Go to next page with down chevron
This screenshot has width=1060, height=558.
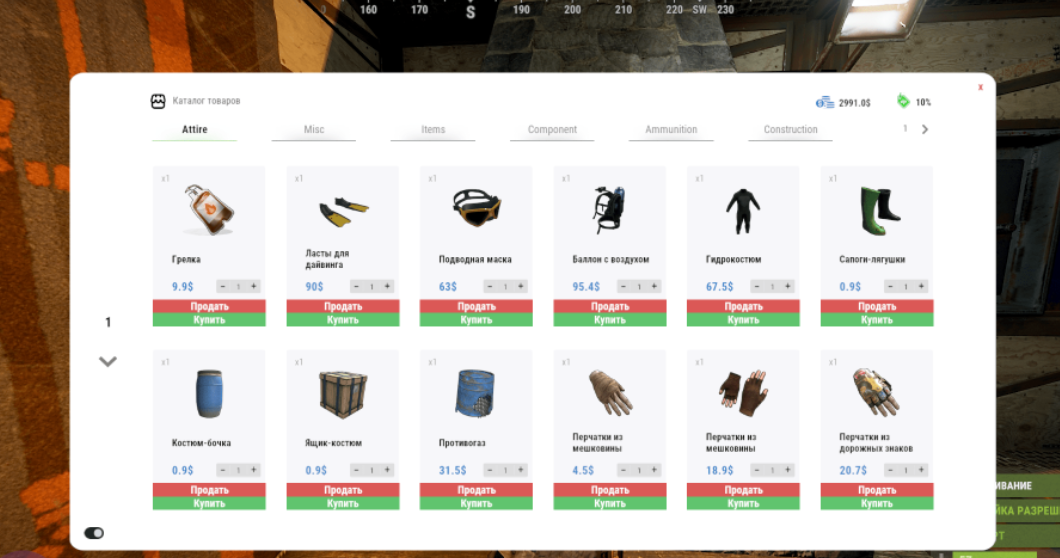108,361
